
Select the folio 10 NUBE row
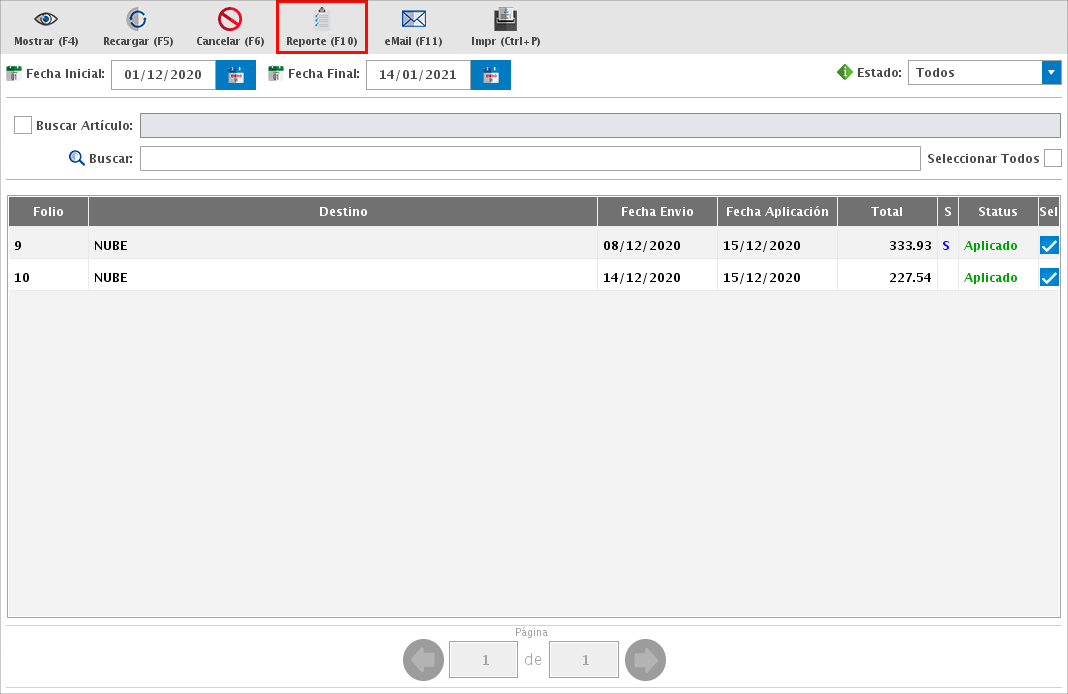[x=340, y=277]
